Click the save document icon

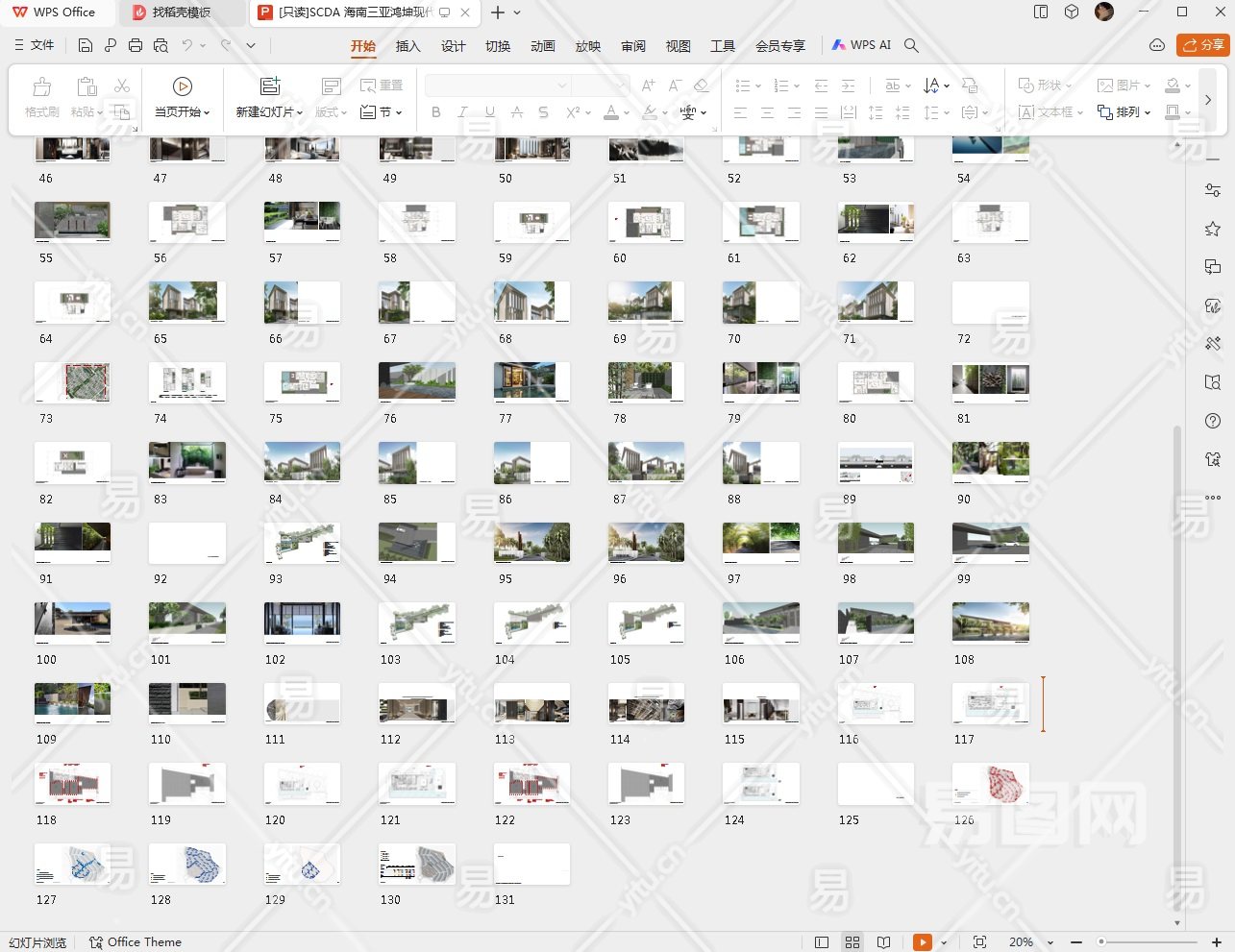pos(86,45)
